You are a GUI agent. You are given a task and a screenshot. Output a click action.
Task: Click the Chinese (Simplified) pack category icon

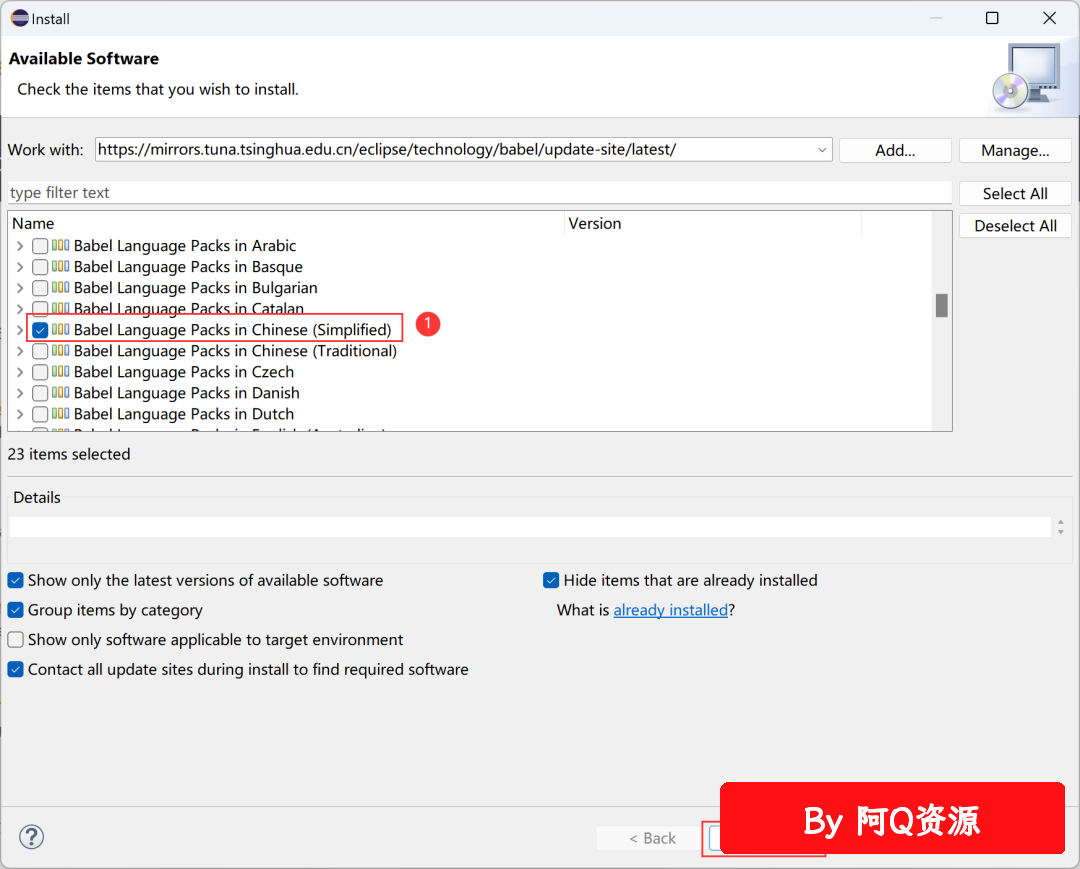coord(61,329)
